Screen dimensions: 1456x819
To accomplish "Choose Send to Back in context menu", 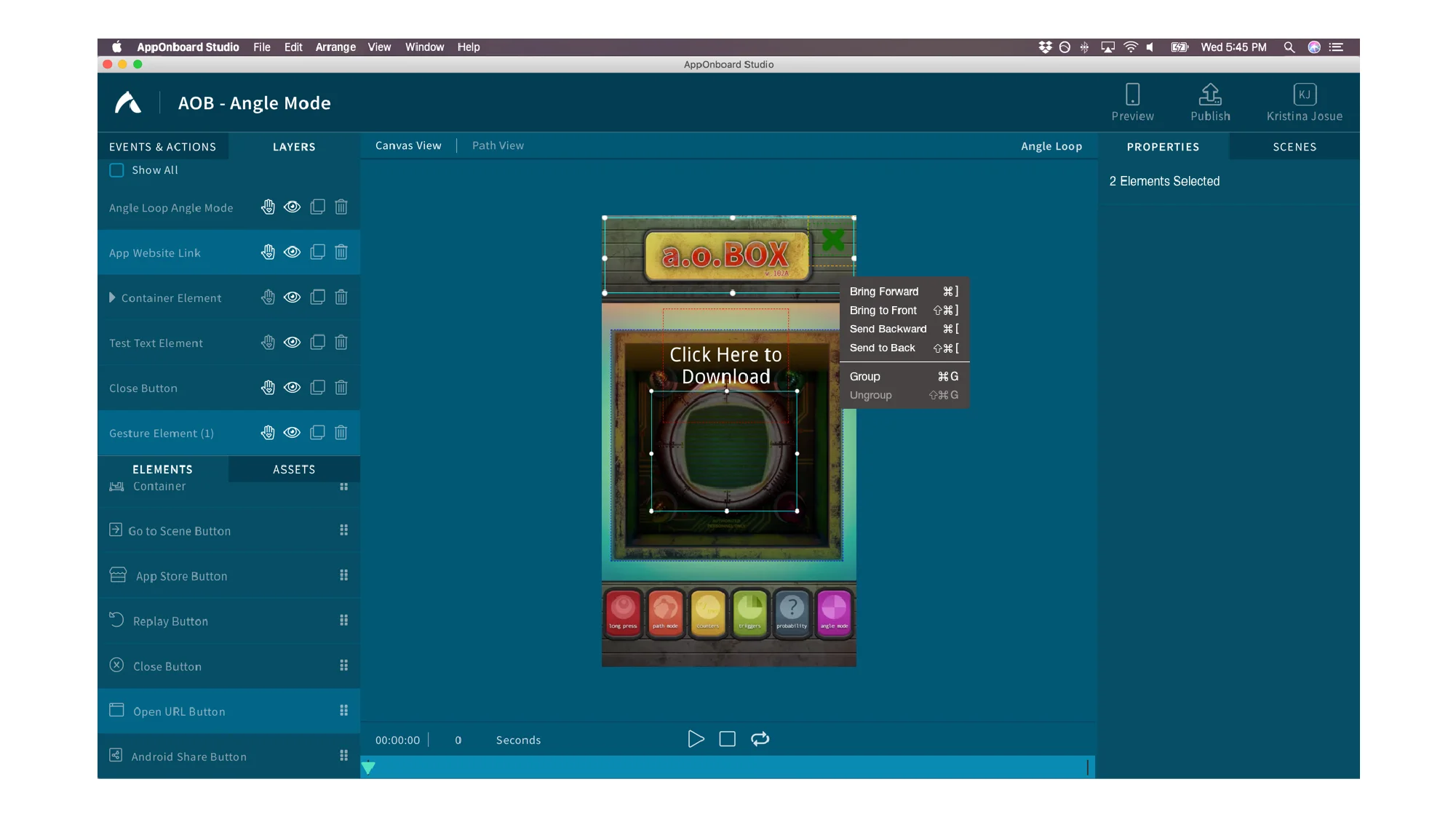I will point(904,348).
